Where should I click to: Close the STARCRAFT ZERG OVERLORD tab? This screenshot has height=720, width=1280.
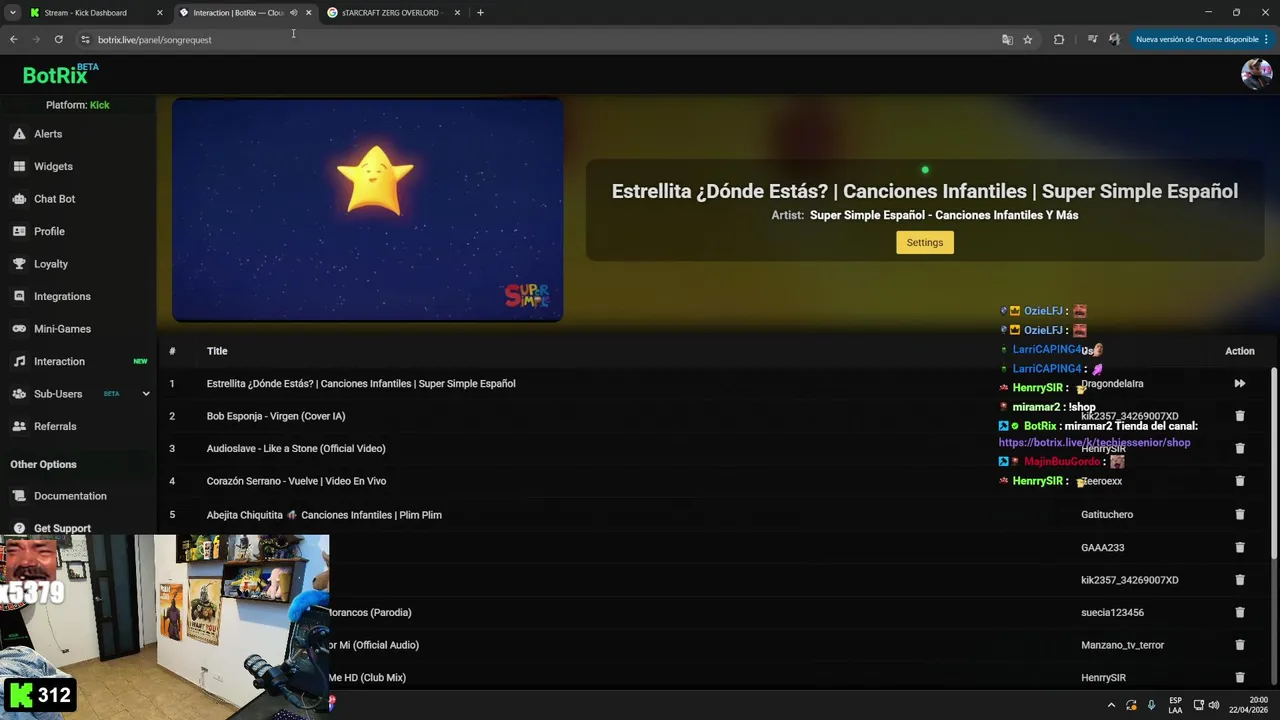coord(458,13)
